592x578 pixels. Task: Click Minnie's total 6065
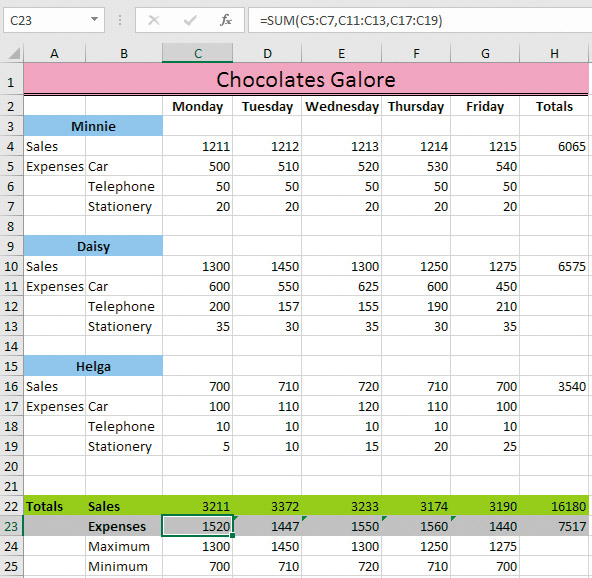click(x=554, y=146)
